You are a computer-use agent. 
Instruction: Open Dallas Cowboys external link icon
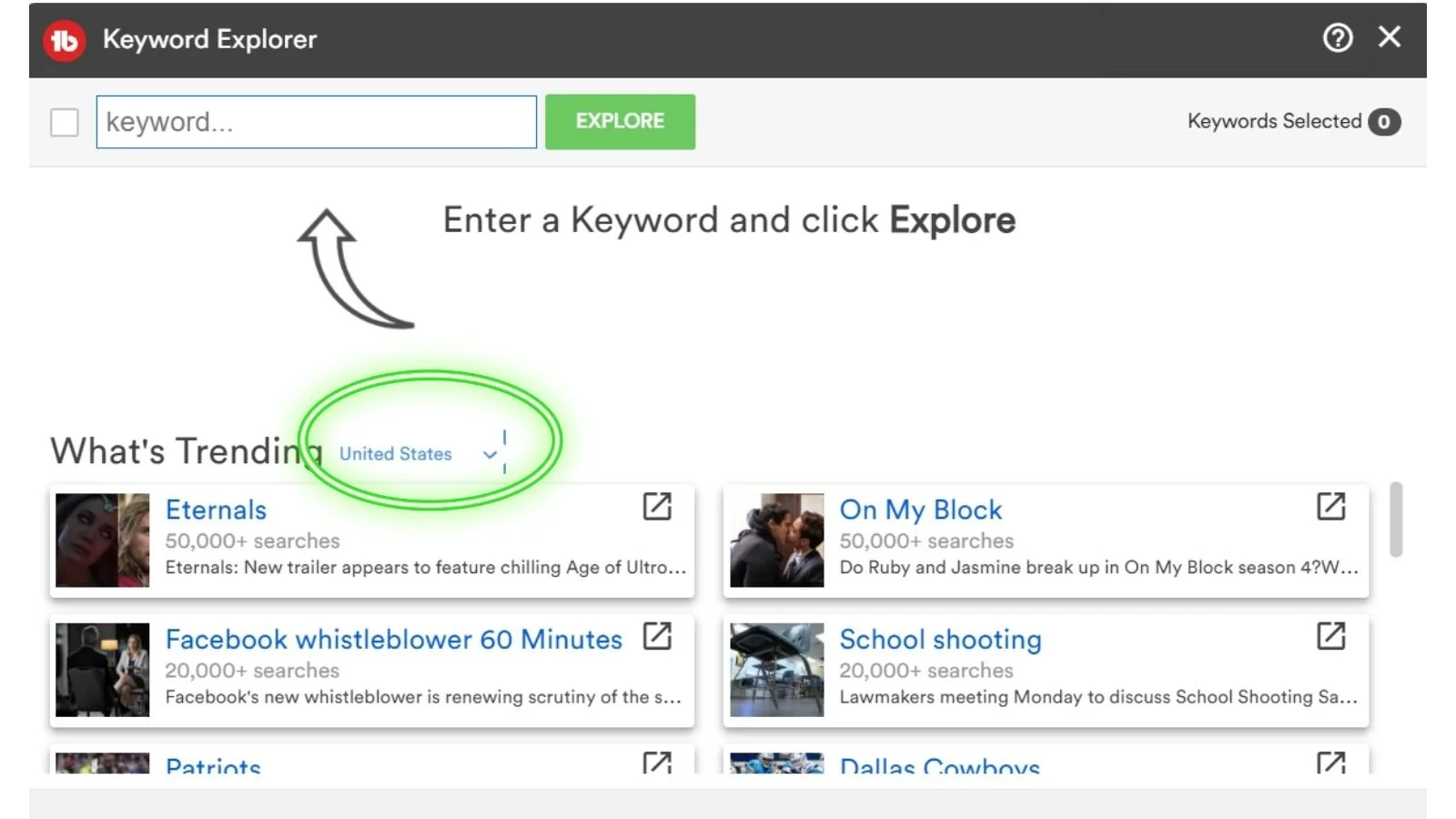[1330, 763]
